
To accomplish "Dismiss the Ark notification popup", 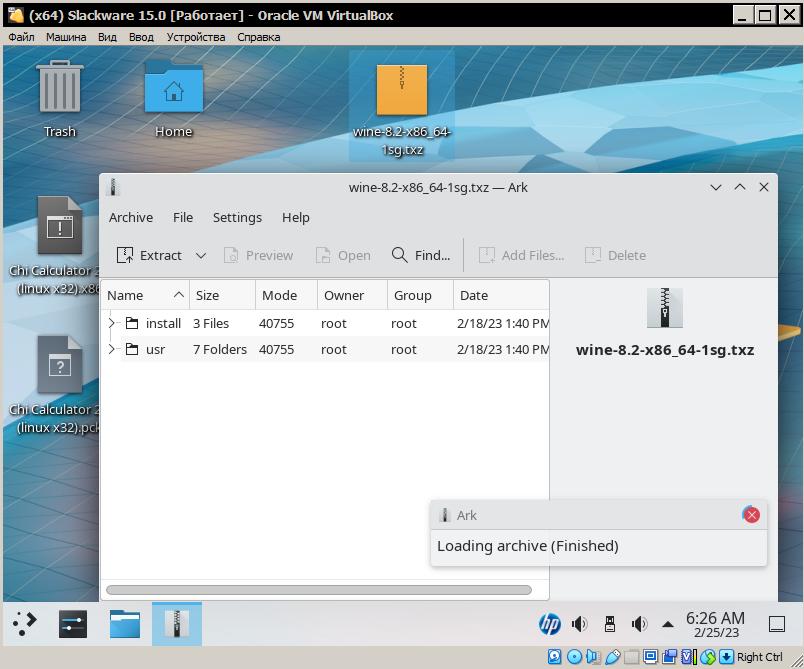I will click(x=751, y=515).
